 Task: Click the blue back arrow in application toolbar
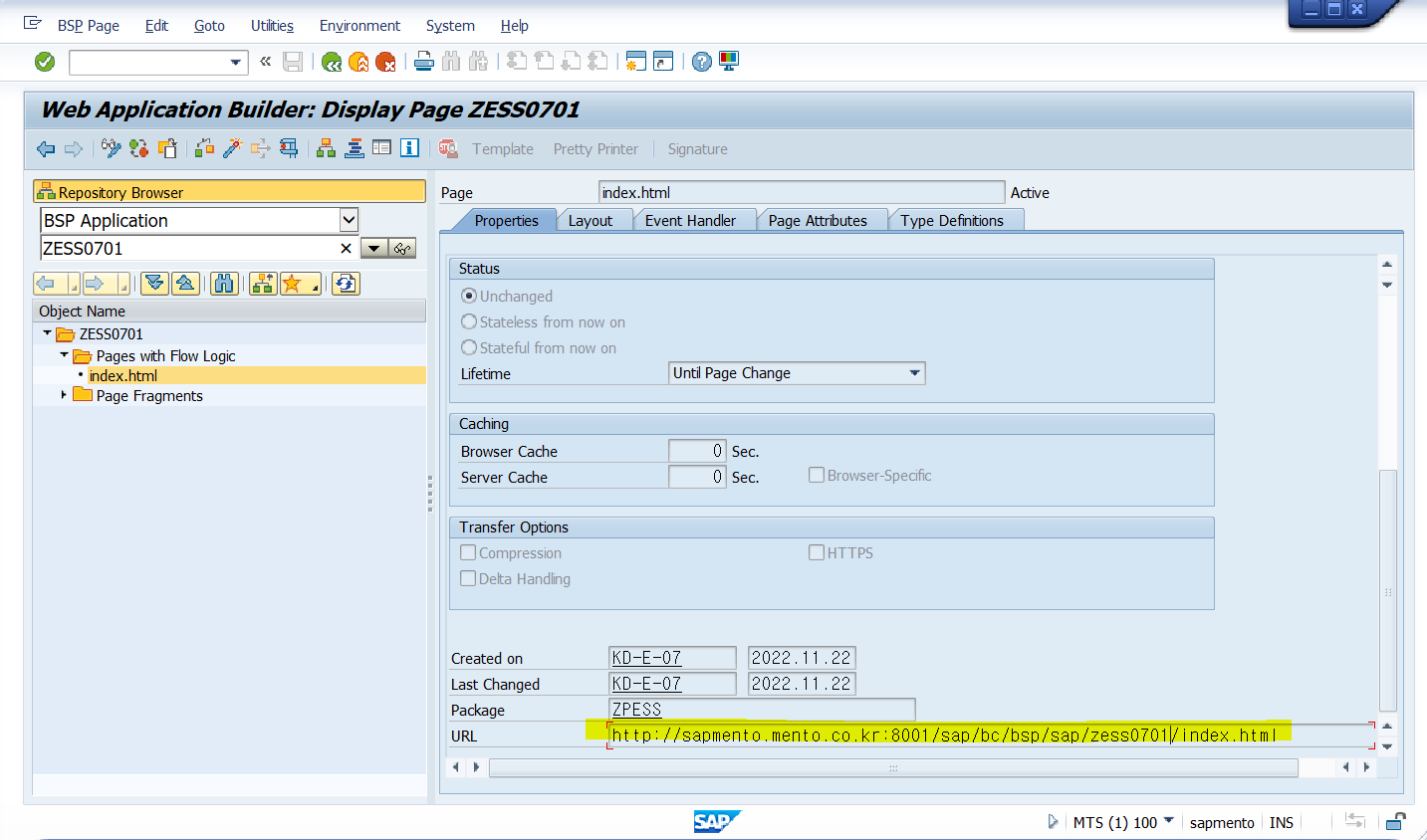pyautogui.click(x=46, y=148)
